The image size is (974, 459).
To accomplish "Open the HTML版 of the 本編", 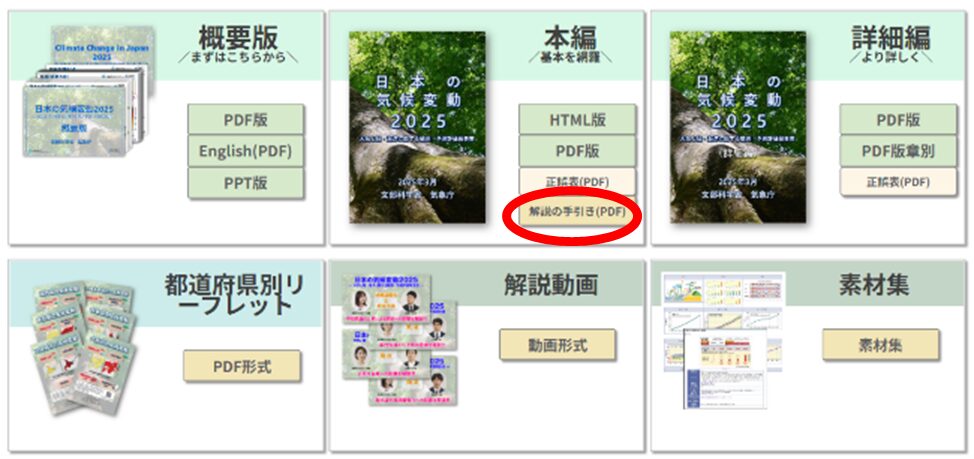I will pos(577,119).
